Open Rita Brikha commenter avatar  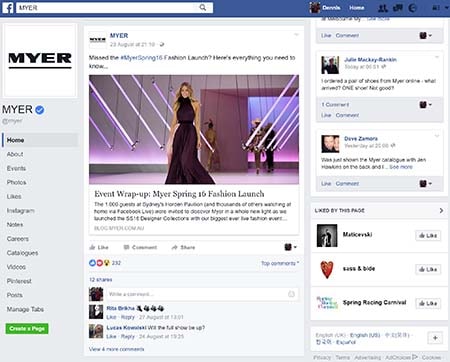point(96,312)
